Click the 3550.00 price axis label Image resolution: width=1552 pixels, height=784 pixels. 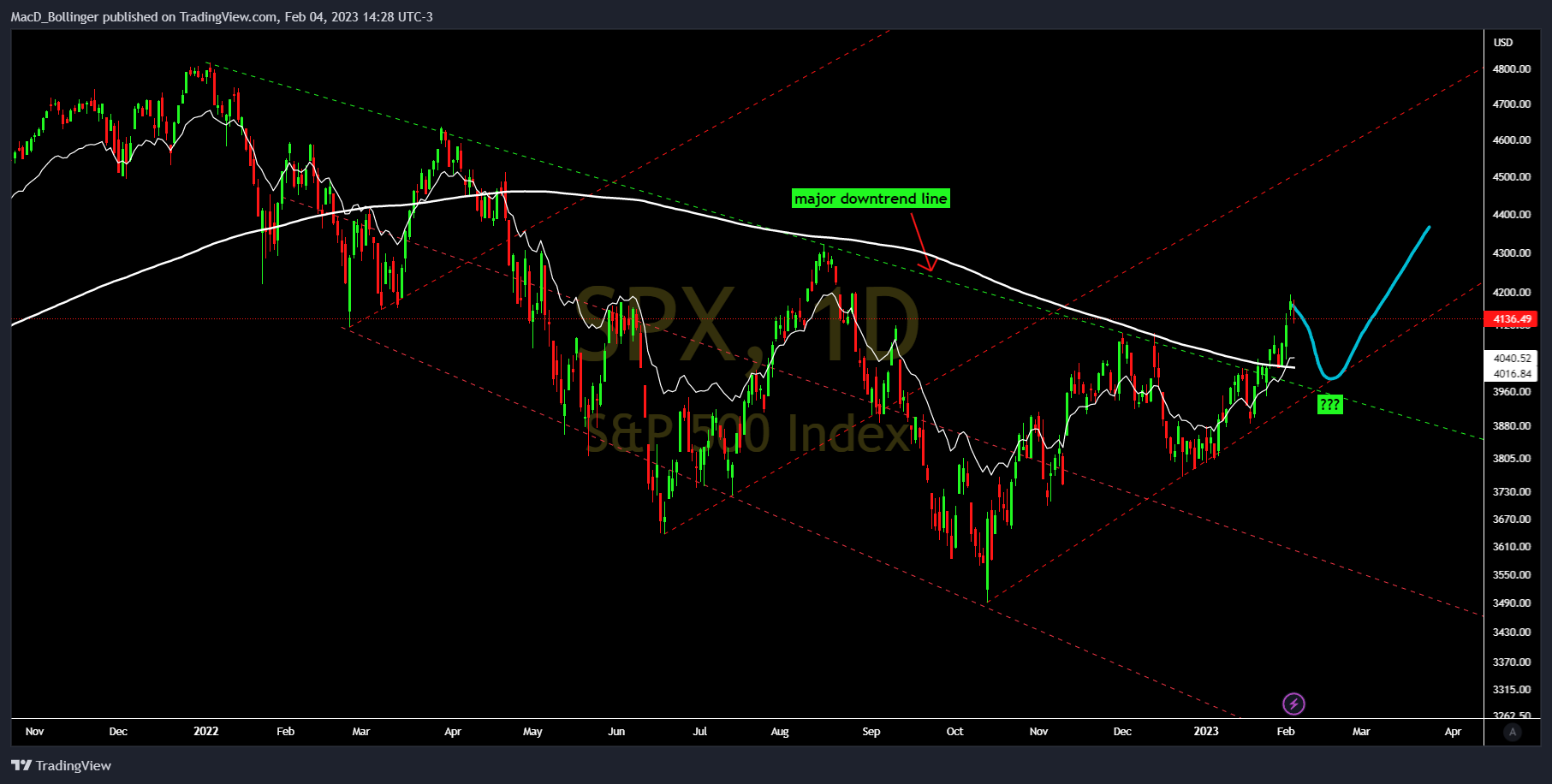[1512, 574]
